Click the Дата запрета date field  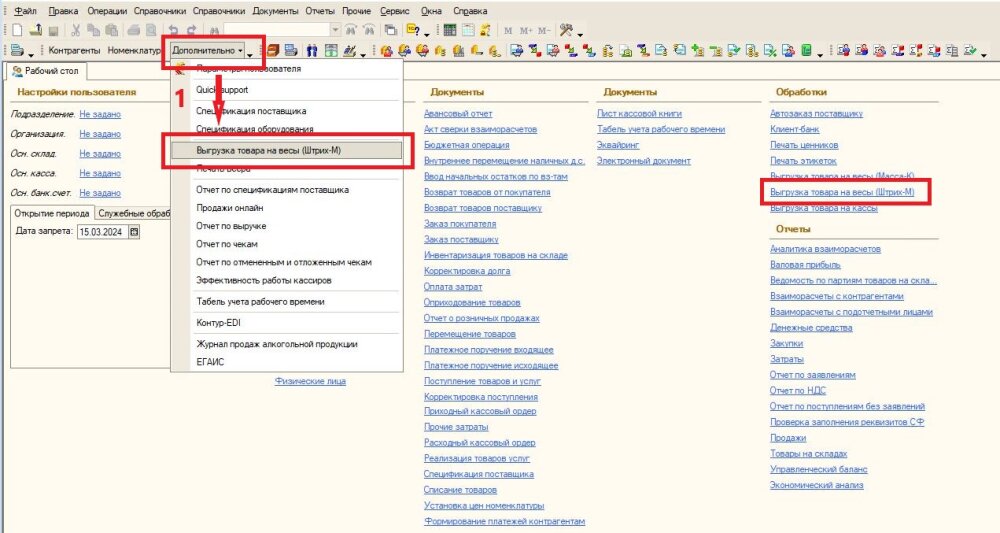[x=103, y=232]
